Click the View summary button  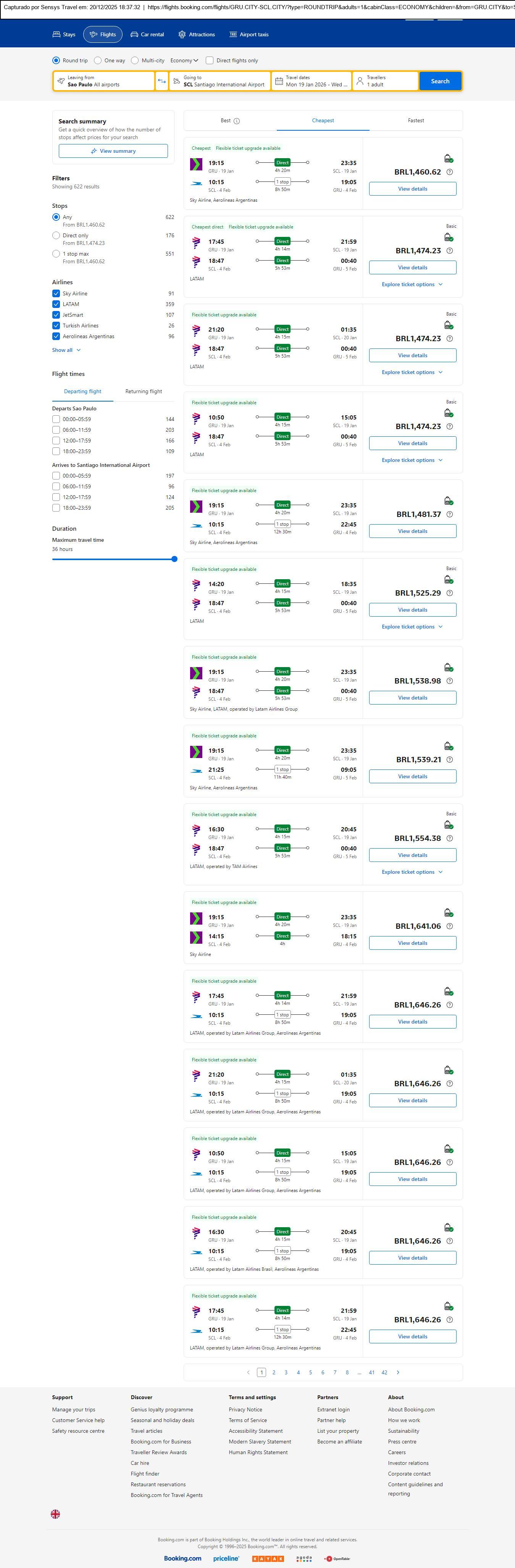pos(113,151)
